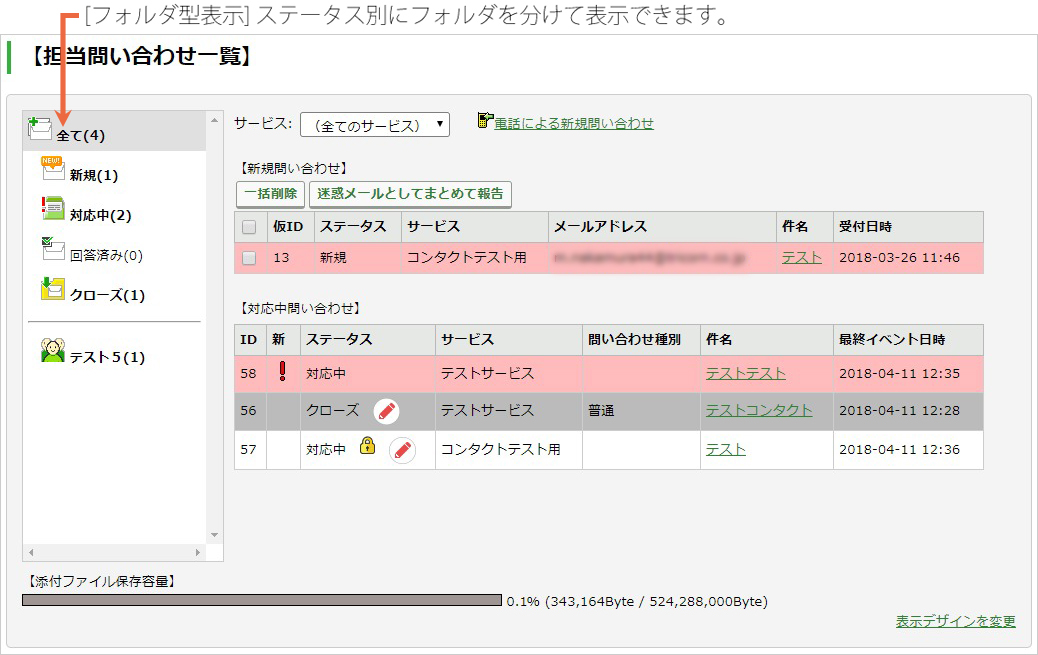Viewport: 1038px width, 655px height.
Task: Click date 2018-04-11 12:28
Action: [x=899, y=411]
